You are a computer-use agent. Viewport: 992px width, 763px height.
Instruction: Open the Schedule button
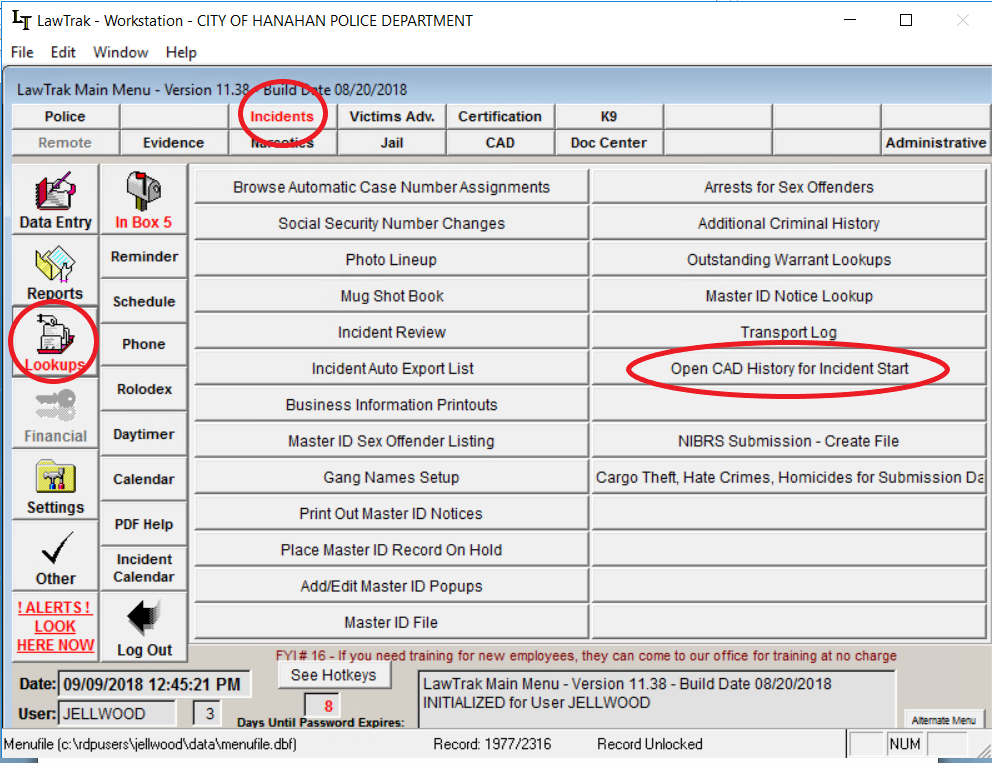144,301
